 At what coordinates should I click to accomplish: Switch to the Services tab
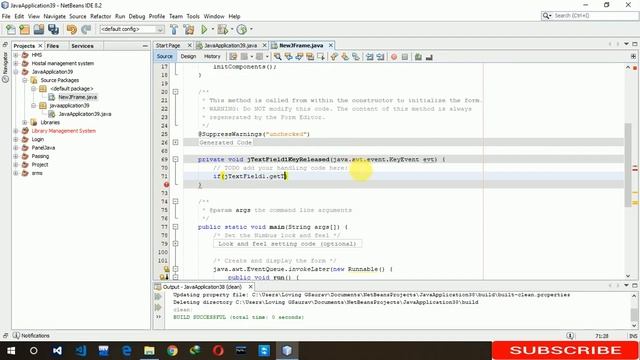coord(82,46)
